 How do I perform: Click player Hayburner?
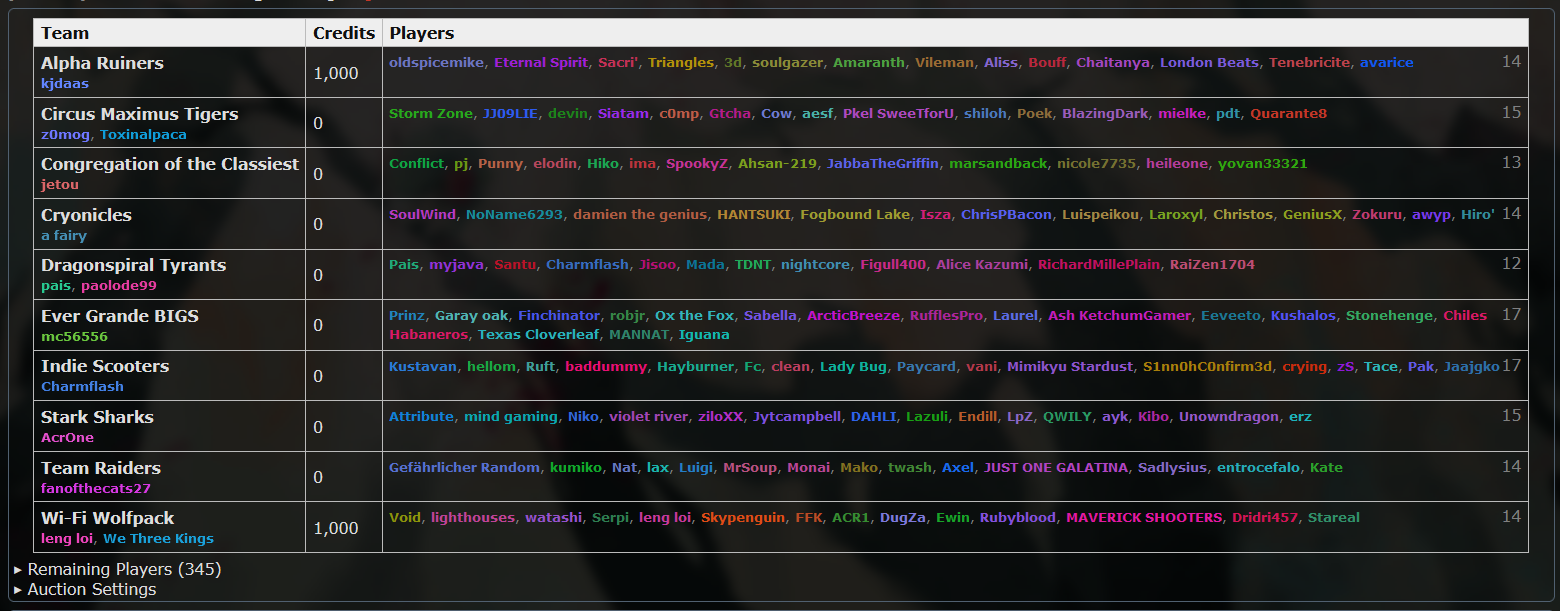point(695,367)
